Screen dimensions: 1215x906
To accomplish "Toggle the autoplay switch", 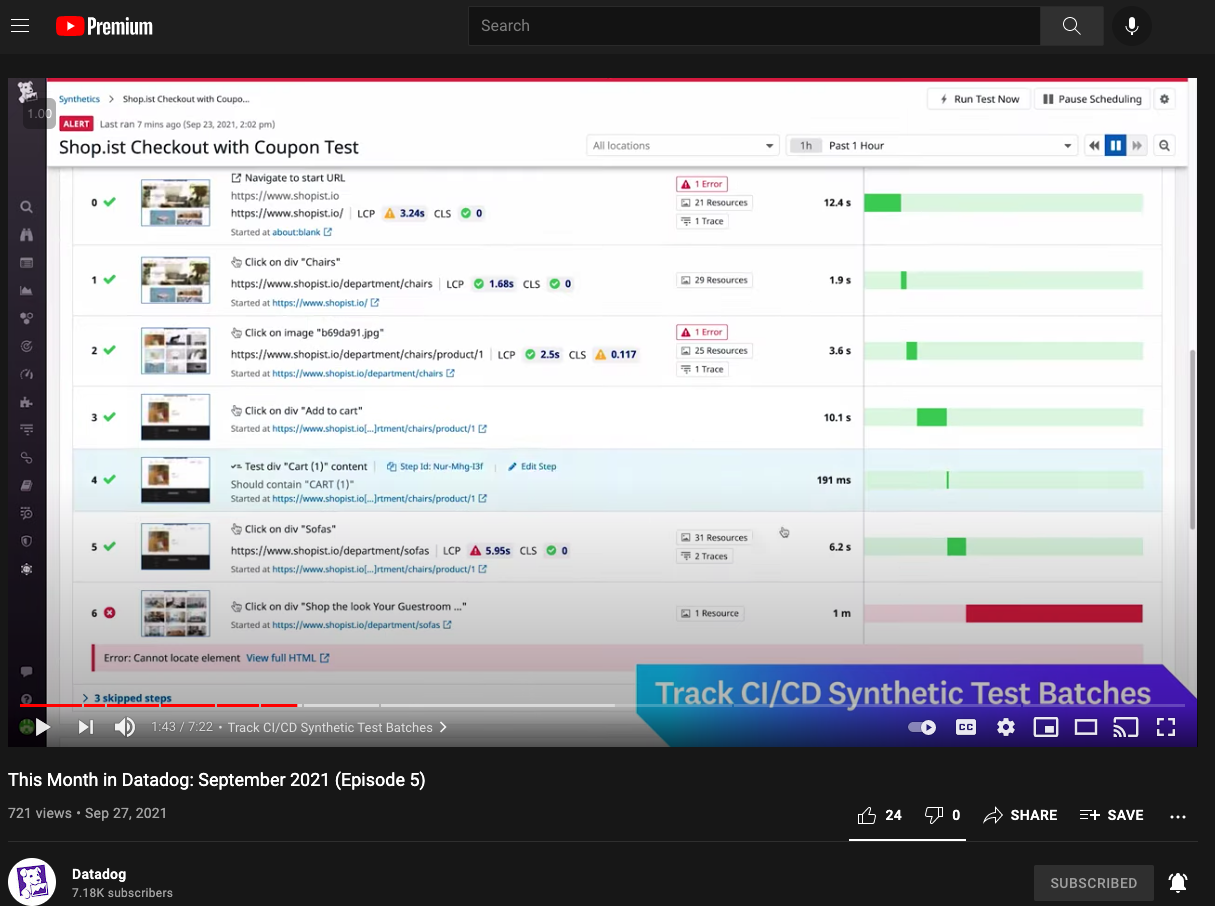I will click(x=922, y=727).
